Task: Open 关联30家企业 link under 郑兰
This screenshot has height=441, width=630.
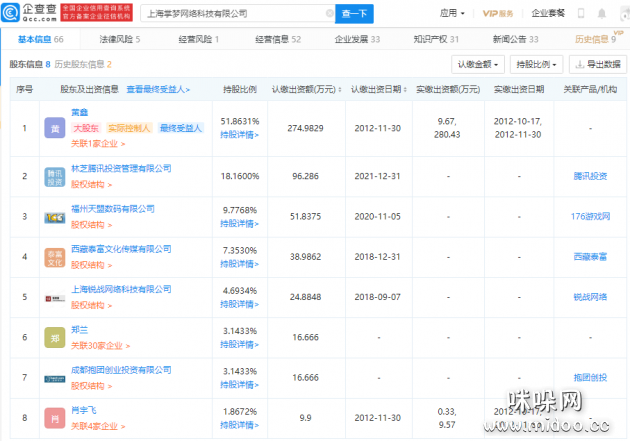Action: (x=100, y=346)
